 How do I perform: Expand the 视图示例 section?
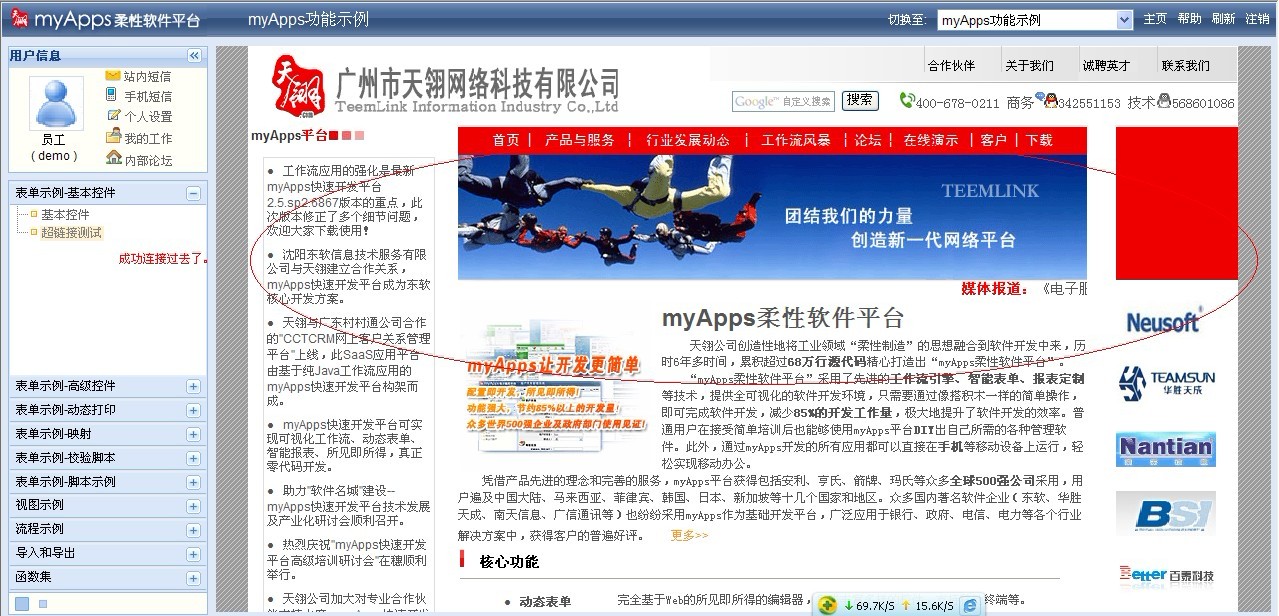pos(193,505)
